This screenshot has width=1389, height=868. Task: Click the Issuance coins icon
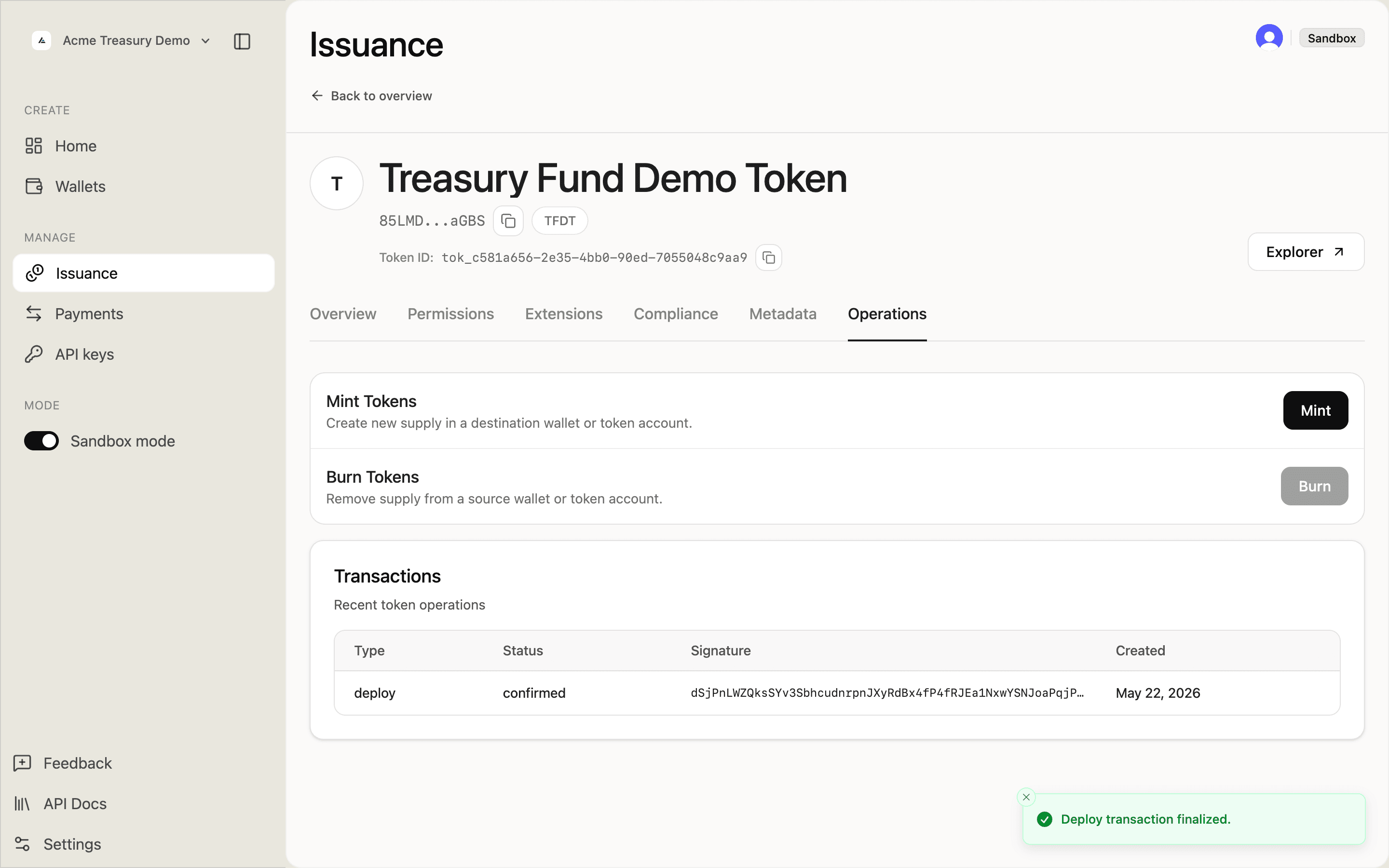(x=34, y=273)
